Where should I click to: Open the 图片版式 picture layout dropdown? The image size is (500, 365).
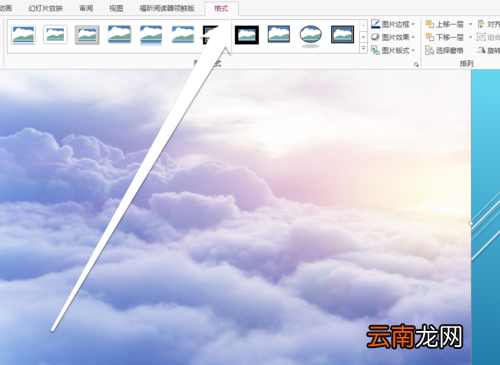click(x=393, y=50)
